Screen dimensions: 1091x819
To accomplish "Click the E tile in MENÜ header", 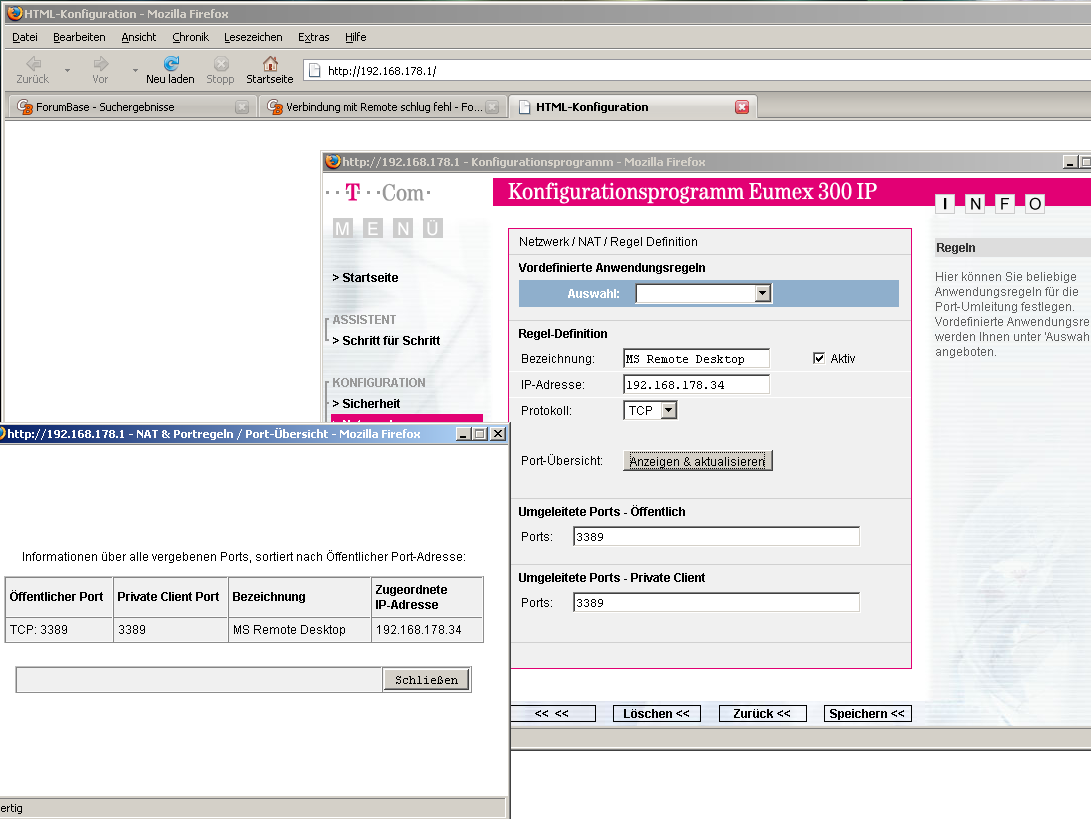I will point(373,228).
